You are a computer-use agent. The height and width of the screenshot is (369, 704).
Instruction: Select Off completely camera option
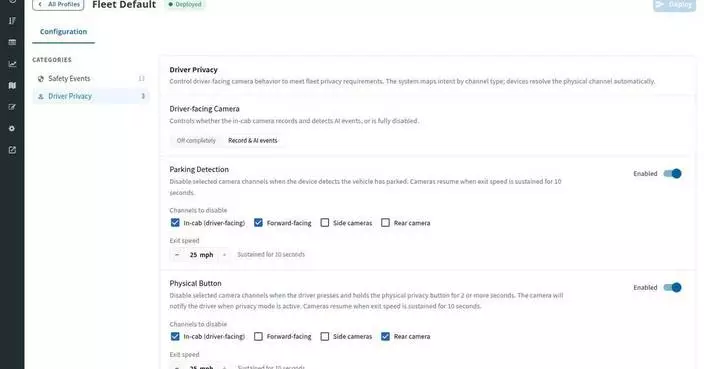[x=196, y=141]
